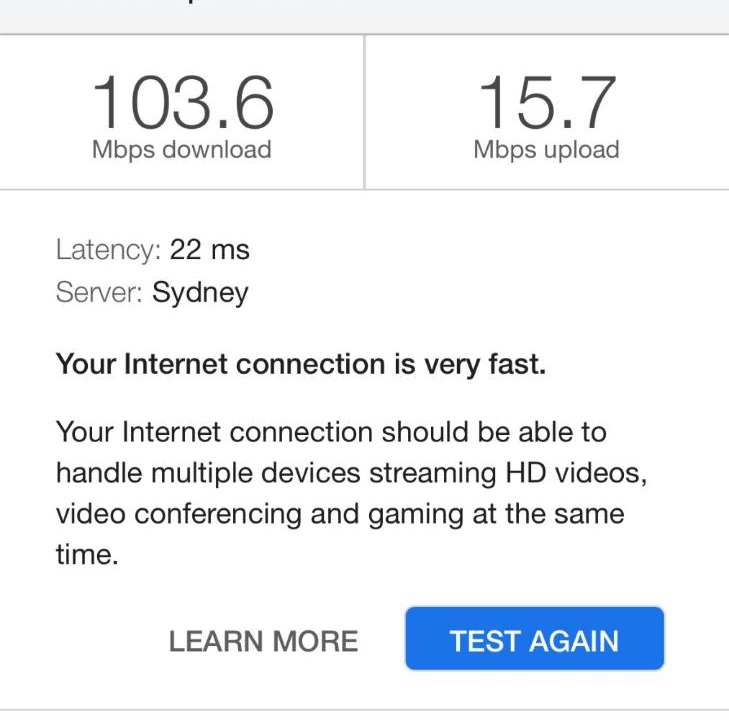729x720 pixels.
Task: Click the divider between download and upload
Action: [365, 112]
